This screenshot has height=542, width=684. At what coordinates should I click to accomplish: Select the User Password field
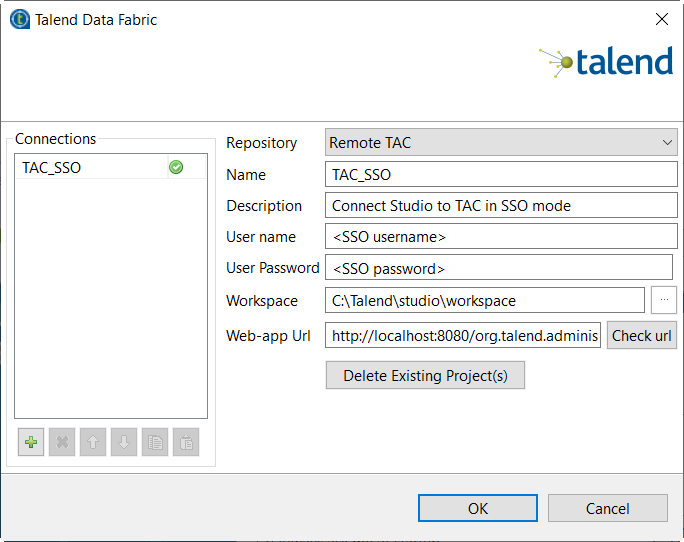499,268
